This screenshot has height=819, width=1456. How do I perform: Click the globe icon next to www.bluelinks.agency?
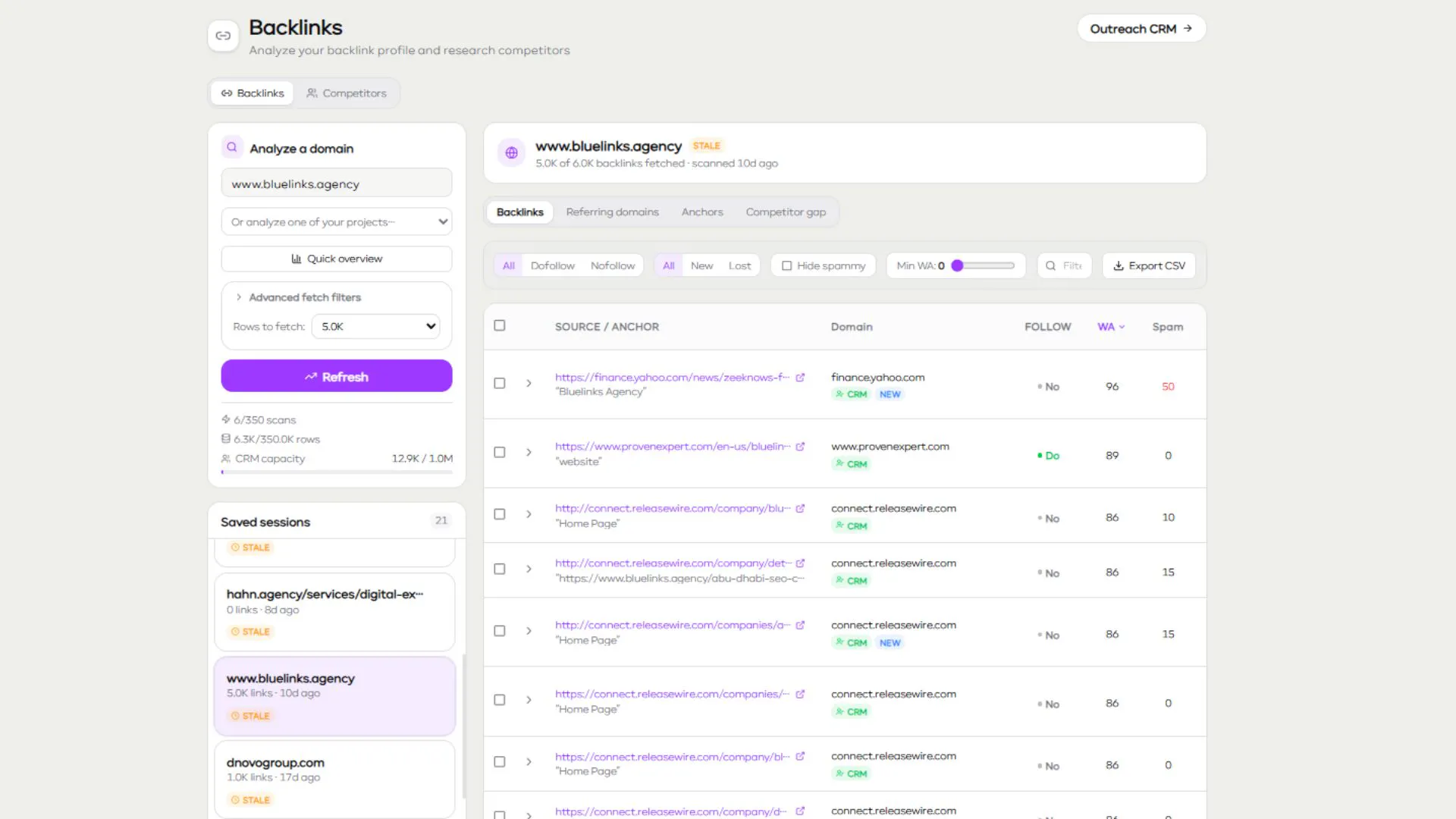[512, 152]
